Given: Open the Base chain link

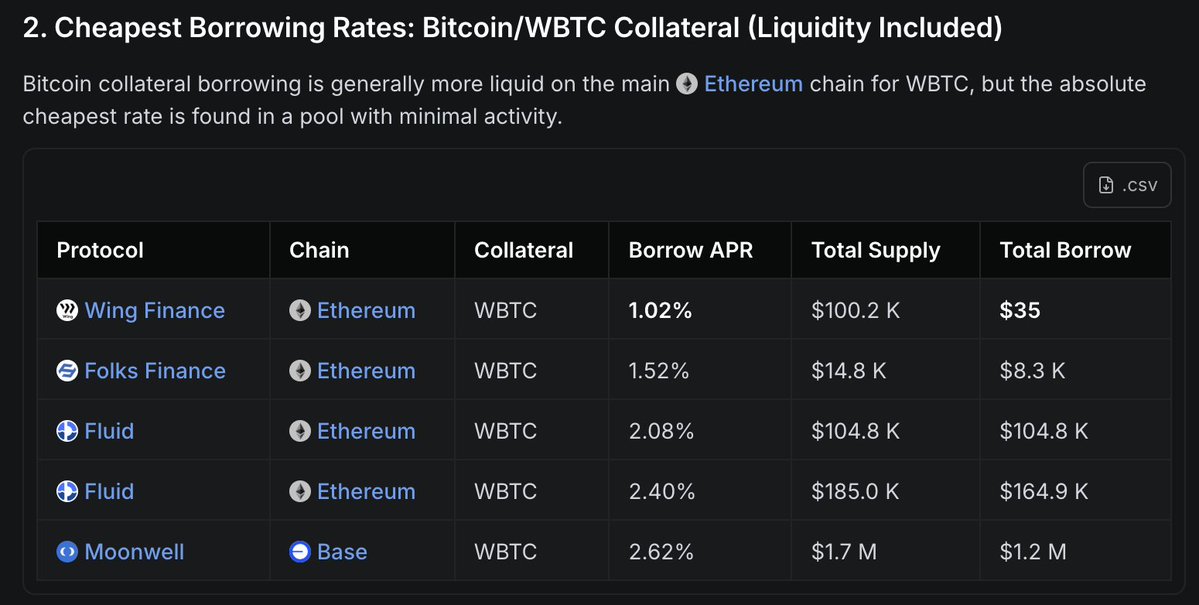Looking at the screenshot, I should pyautogui.click(x=342, y=552).
